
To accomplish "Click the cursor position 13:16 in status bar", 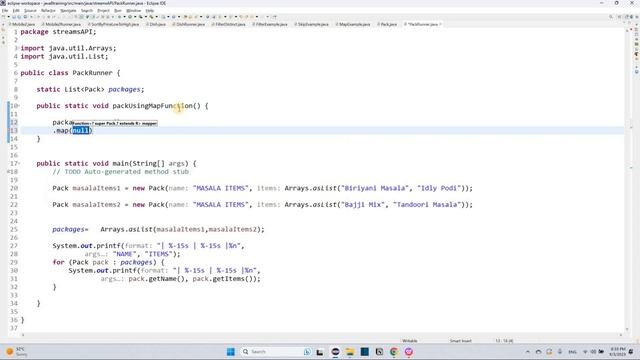I will click(x=504, y=341).
